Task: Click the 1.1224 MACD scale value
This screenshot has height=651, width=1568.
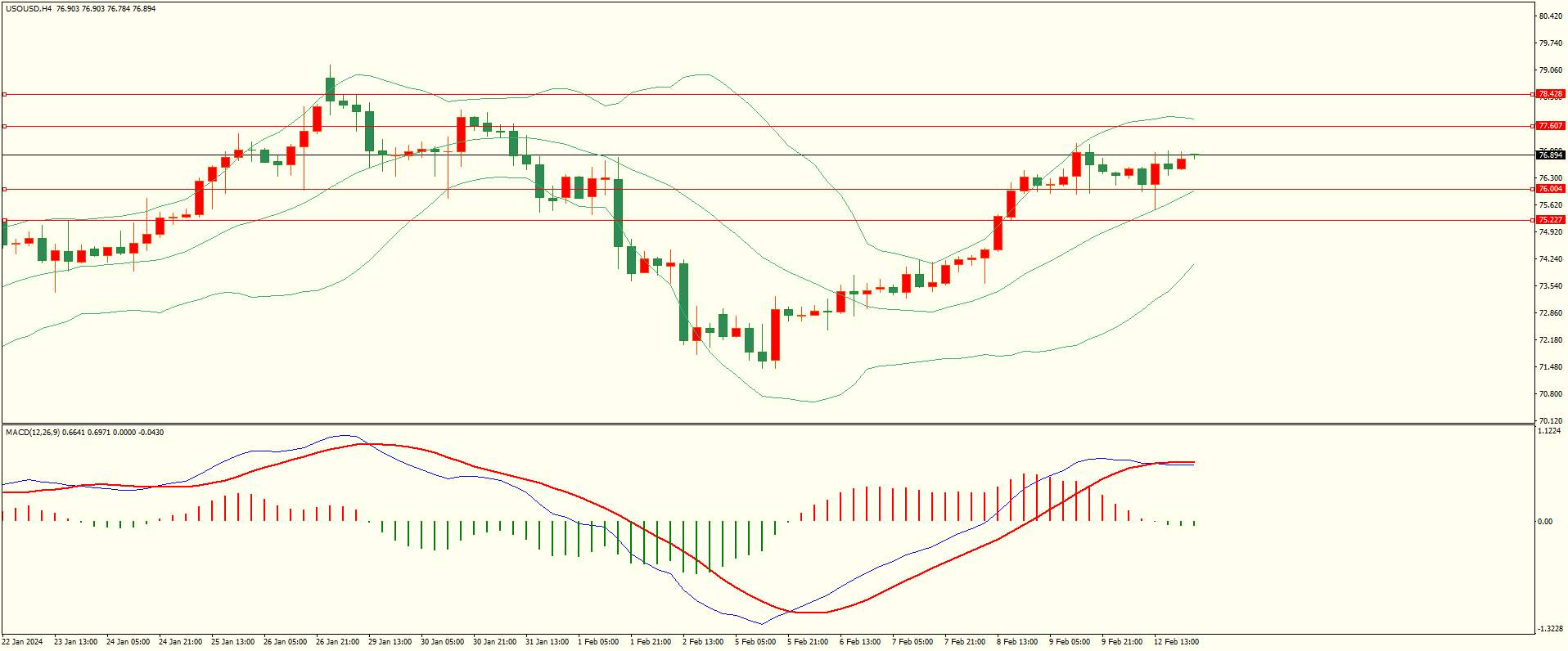Action: click(1551, 431)
